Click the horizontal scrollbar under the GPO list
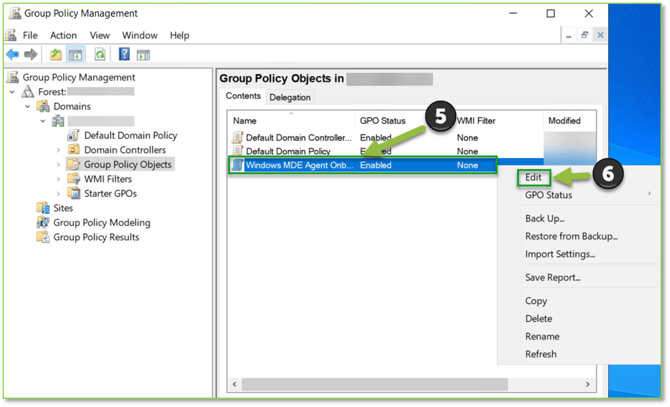 [400, 383]
